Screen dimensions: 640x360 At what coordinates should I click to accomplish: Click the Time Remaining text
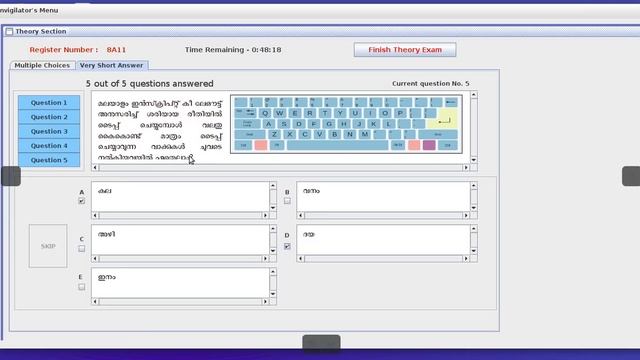pyautogui.click(x=233, y=50)
